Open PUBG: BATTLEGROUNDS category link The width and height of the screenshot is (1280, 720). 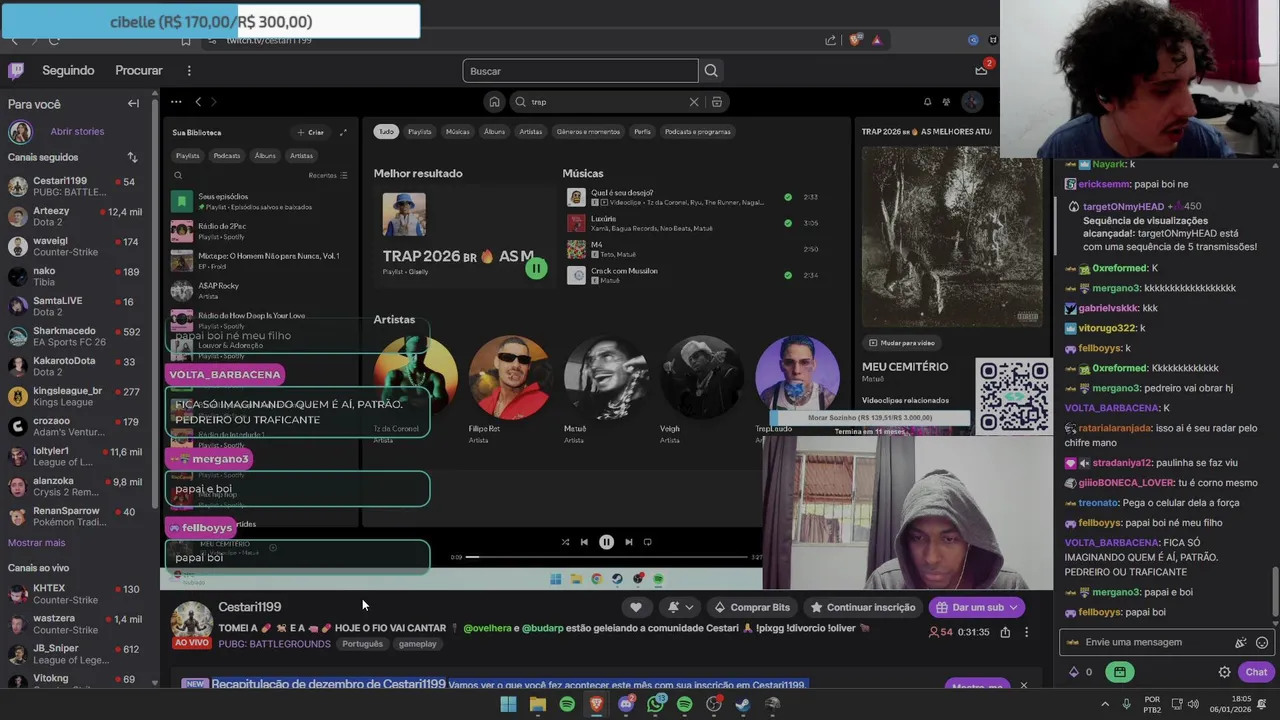274,644
